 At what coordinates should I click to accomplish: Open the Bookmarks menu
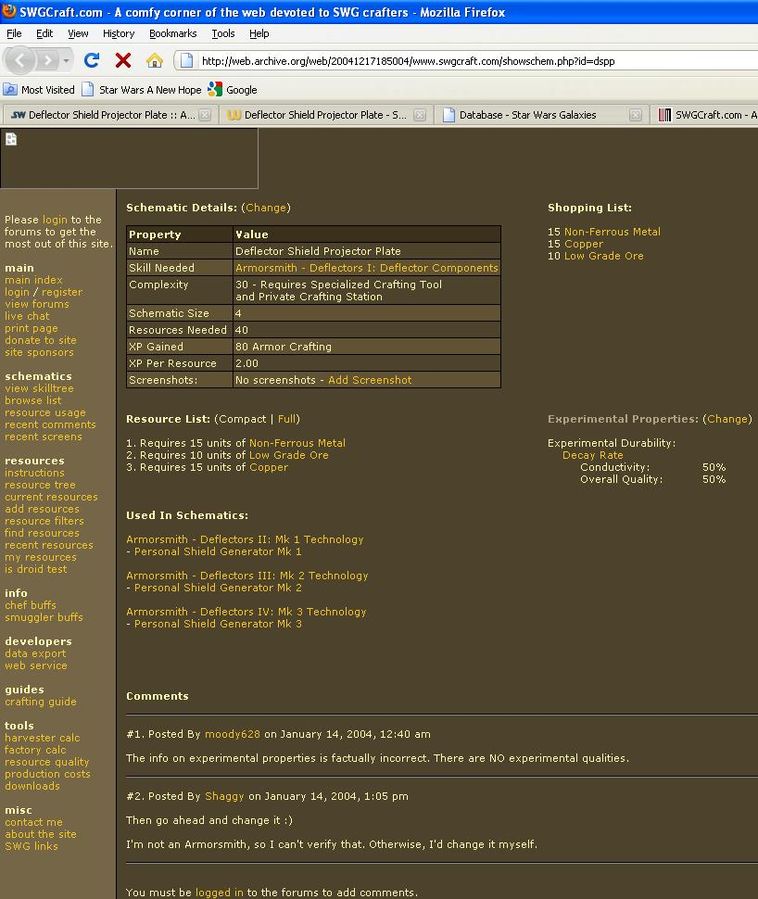pos(172,33)
